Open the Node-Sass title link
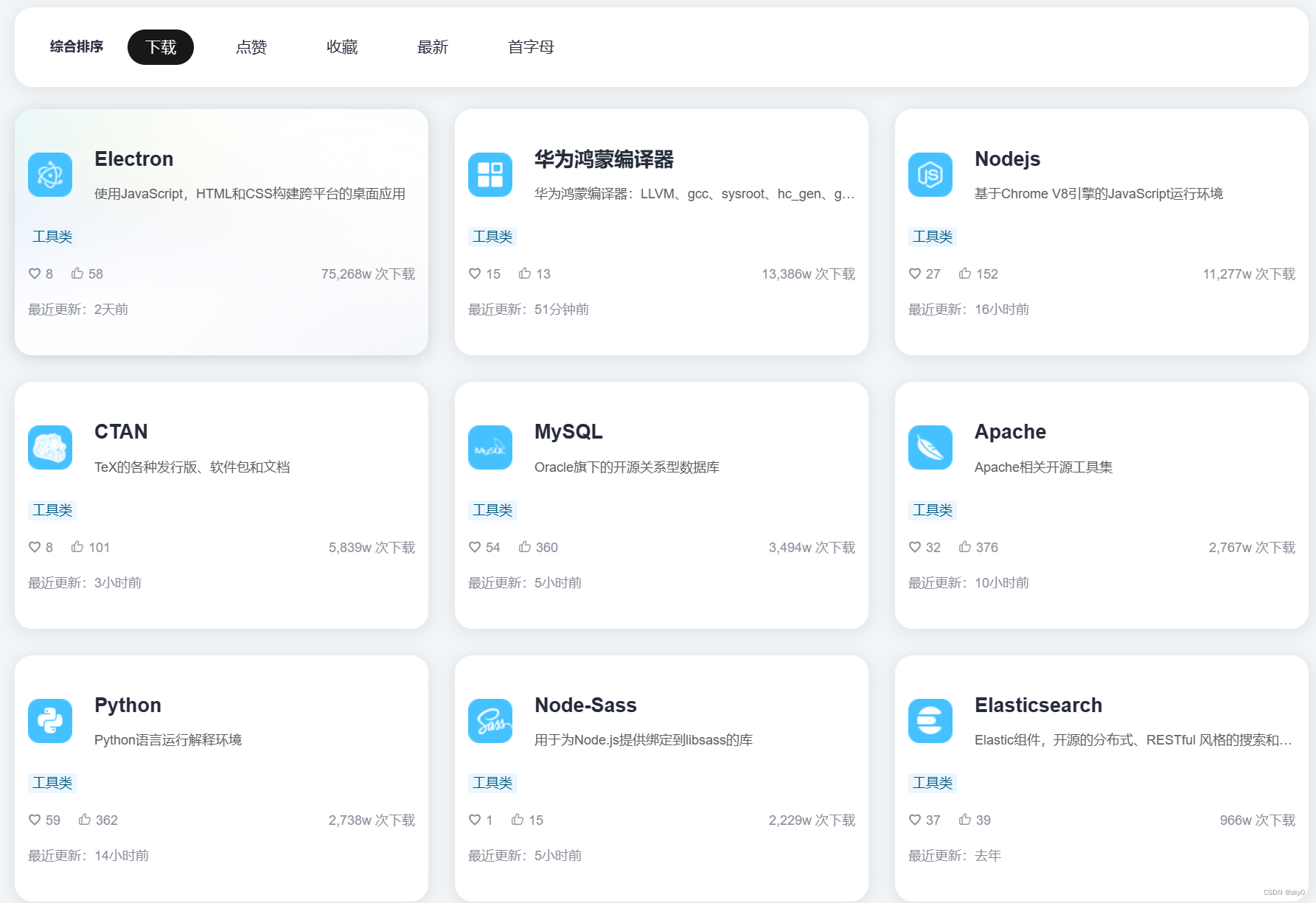1316x903 pixels. (585, 705)
